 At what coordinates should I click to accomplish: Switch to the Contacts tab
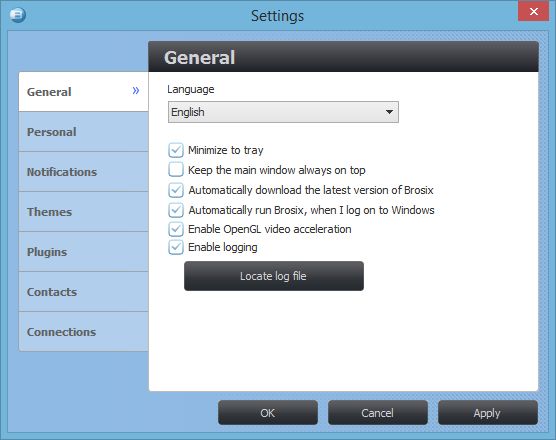83,292
